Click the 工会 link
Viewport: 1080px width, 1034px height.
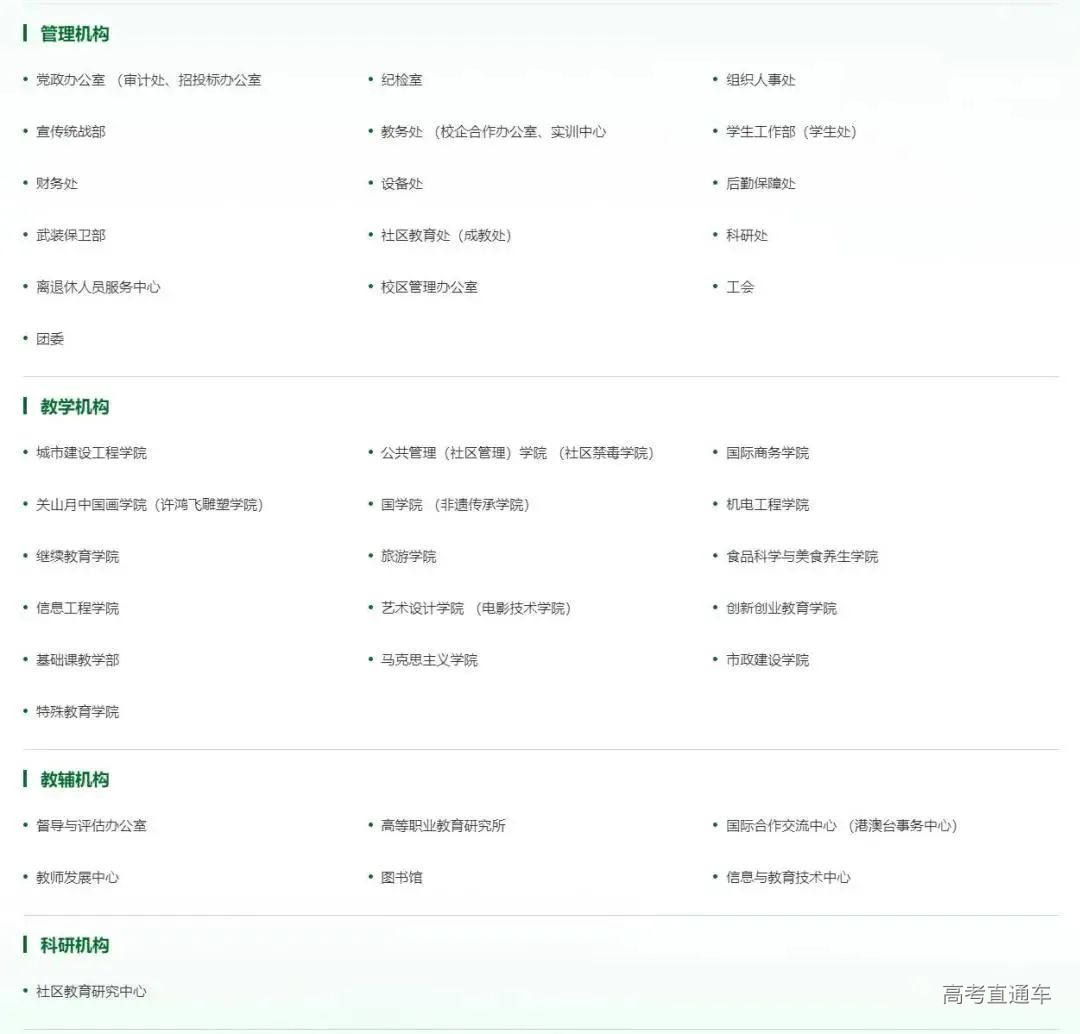click(x=739, y=287)
